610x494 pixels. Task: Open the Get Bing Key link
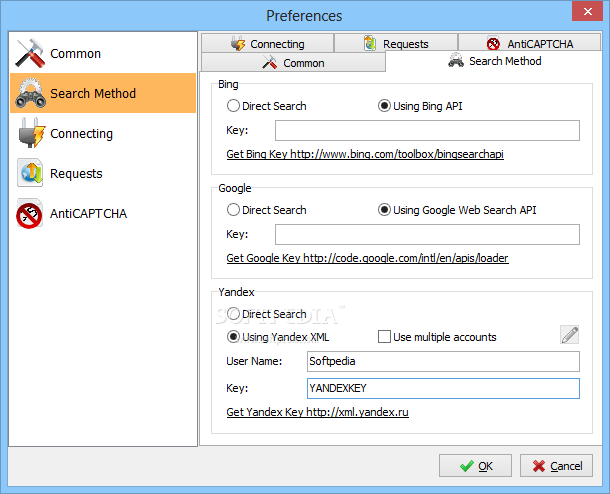click(x=365, y=154)
